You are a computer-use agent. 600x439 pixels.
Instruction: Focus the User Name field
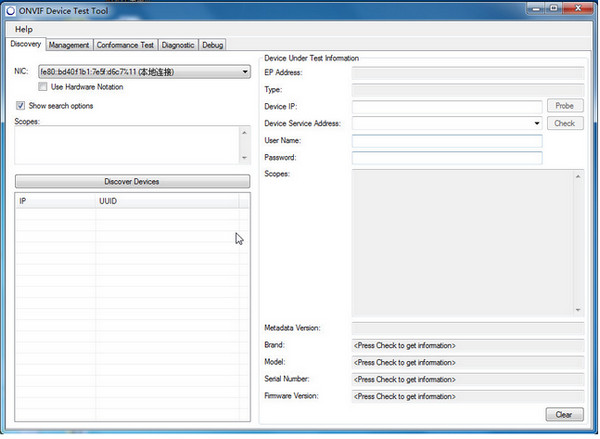tap(446, 141)
